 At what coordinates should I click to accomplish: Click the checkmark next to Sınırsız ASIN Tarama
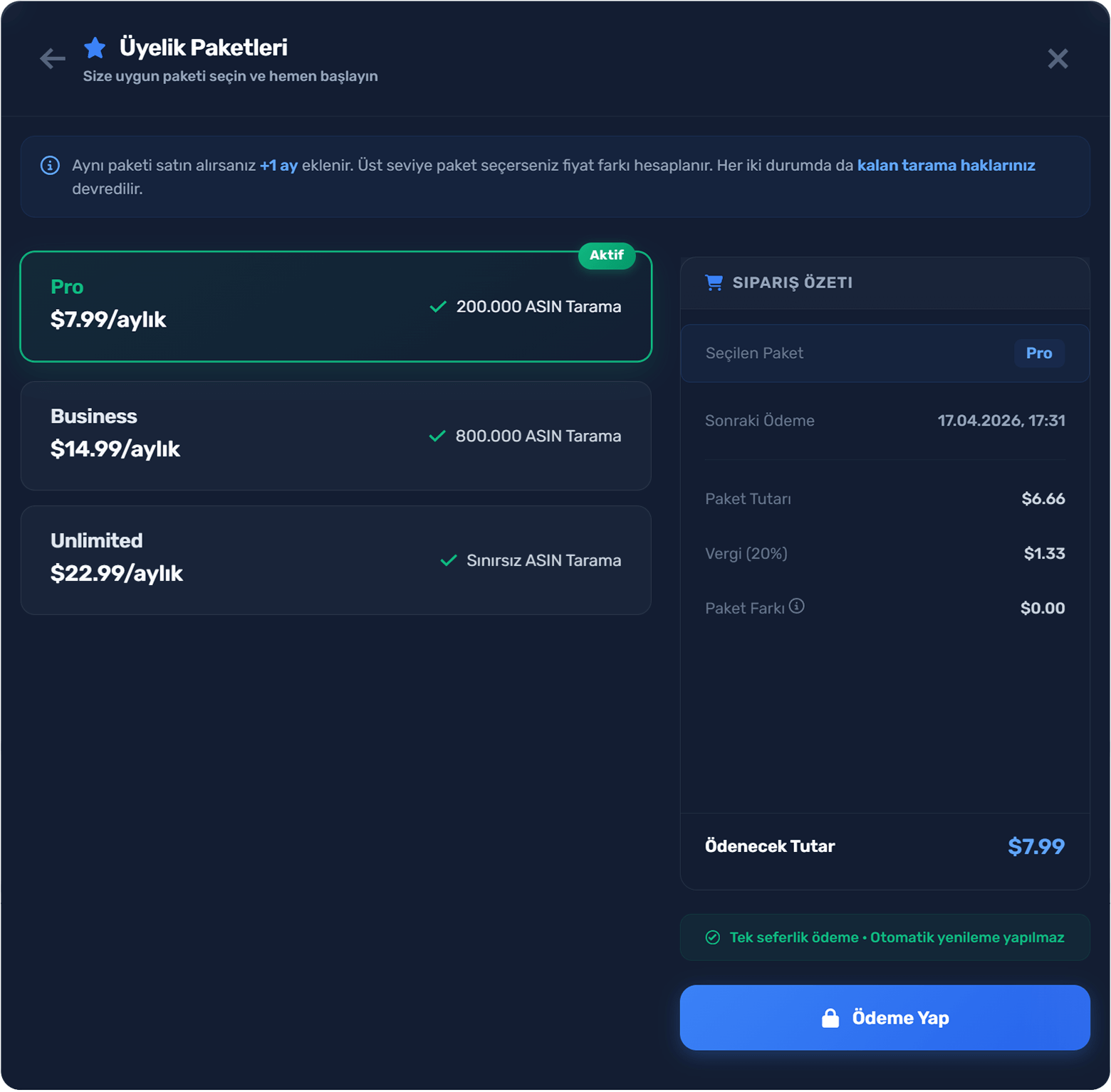(448, 560)
